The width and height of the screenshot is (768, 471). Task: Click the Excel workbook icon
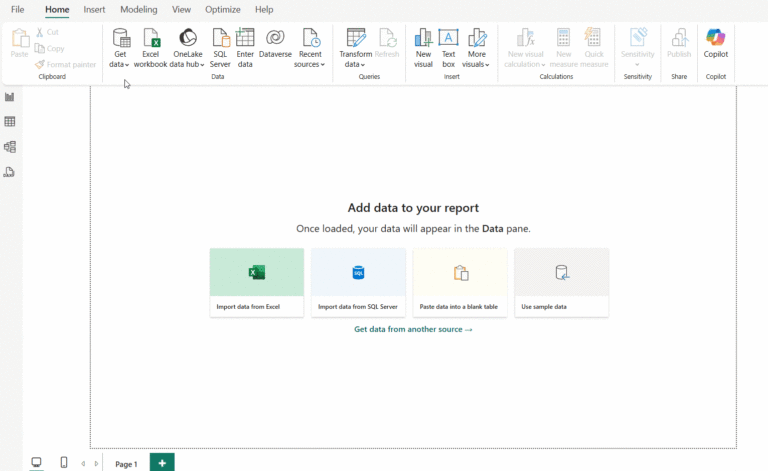click(x=151, y=39)
